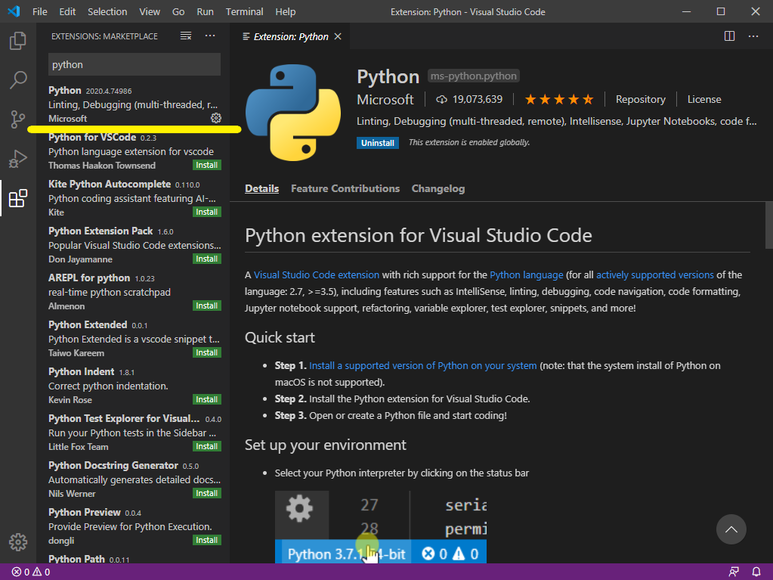The width and height of the screenshot is (773, 580).
Task: Click the Microsoft publisher name
Action: pyautogui.click(x=385, y=100)
